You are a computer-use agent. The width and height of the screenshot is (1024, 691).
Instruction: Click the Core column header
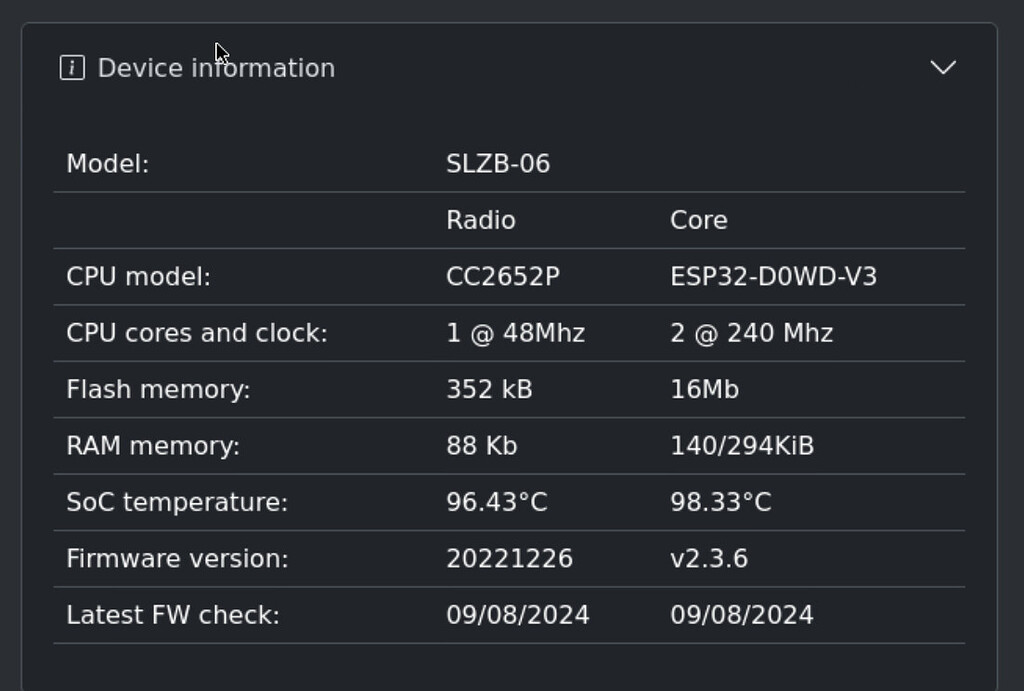point(698,220)
